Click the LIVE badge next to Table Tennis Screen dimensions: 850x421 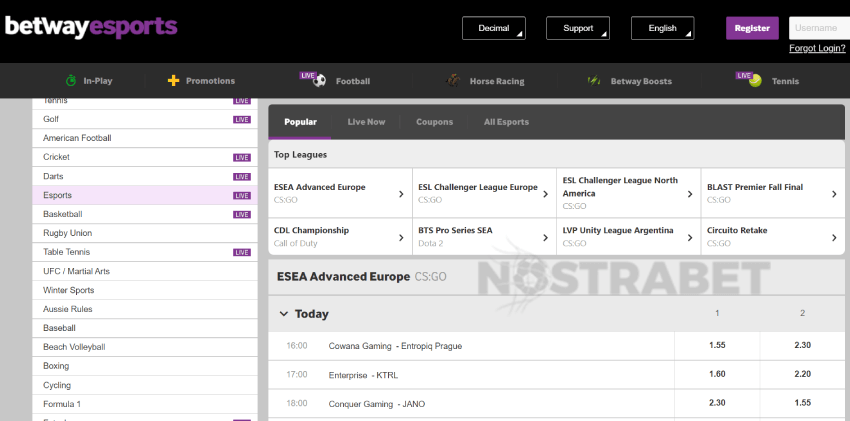point(242,252)
